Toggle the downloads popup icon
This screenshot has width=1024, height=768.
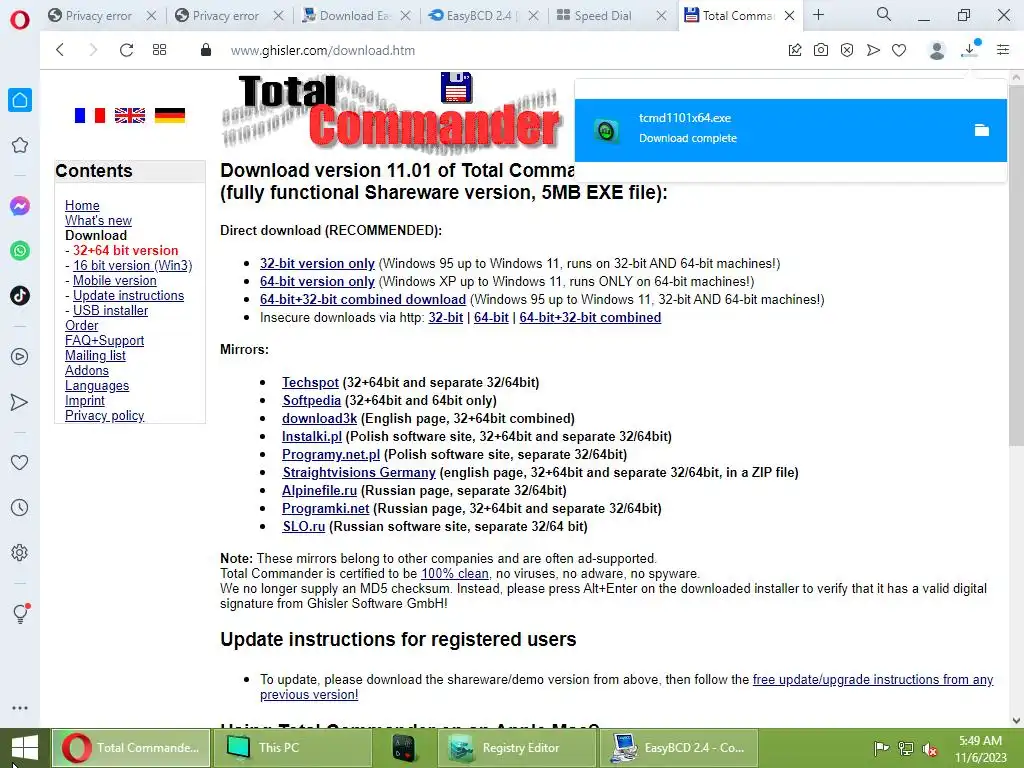970,49
